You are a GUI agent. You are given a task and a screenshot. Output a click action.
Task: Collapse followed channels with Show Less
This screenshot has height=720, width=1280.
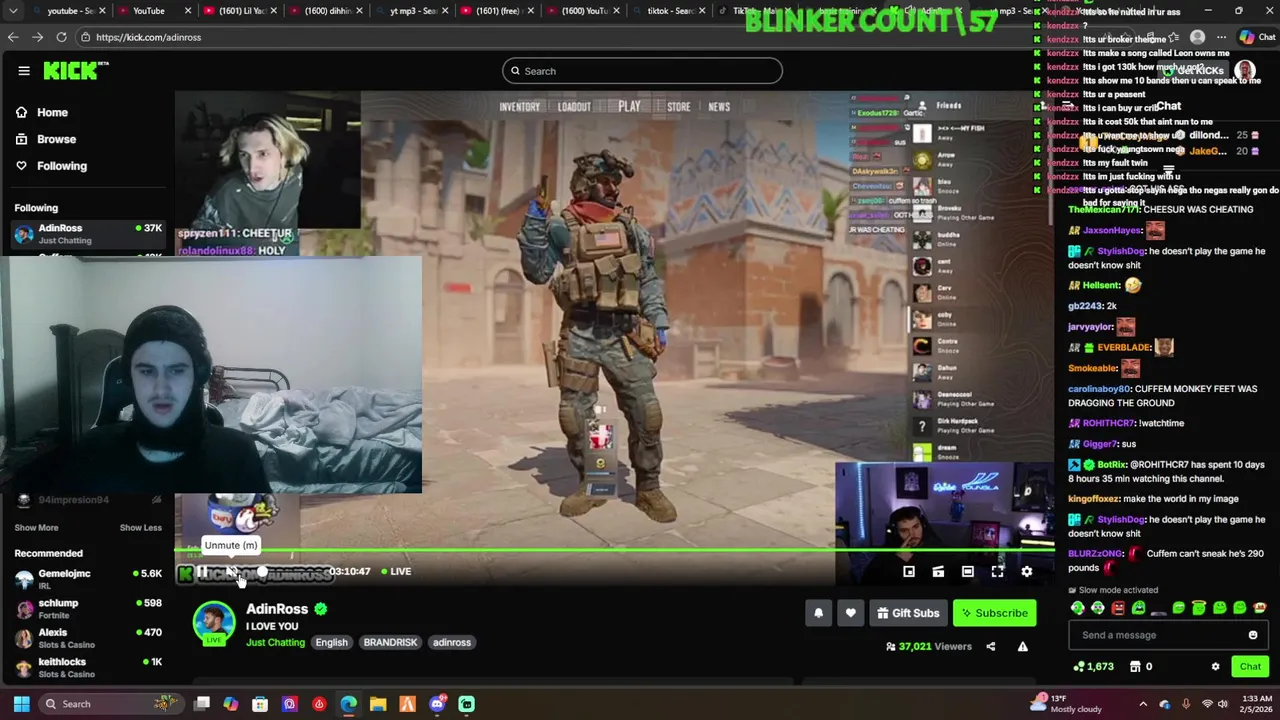[x=140, y=528]
